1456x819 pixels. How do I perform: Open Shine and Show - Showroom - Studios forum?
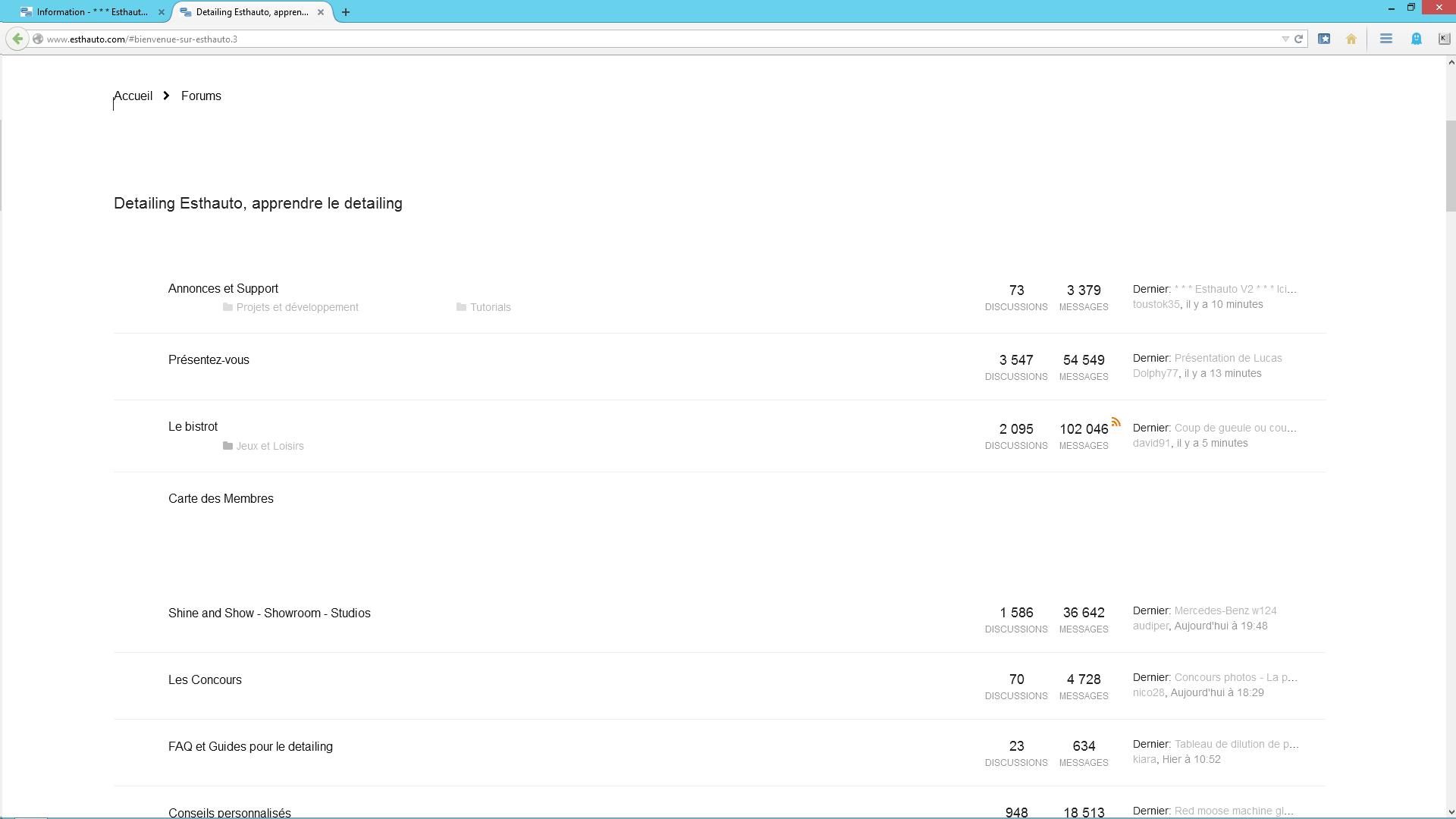click(269, 613)
